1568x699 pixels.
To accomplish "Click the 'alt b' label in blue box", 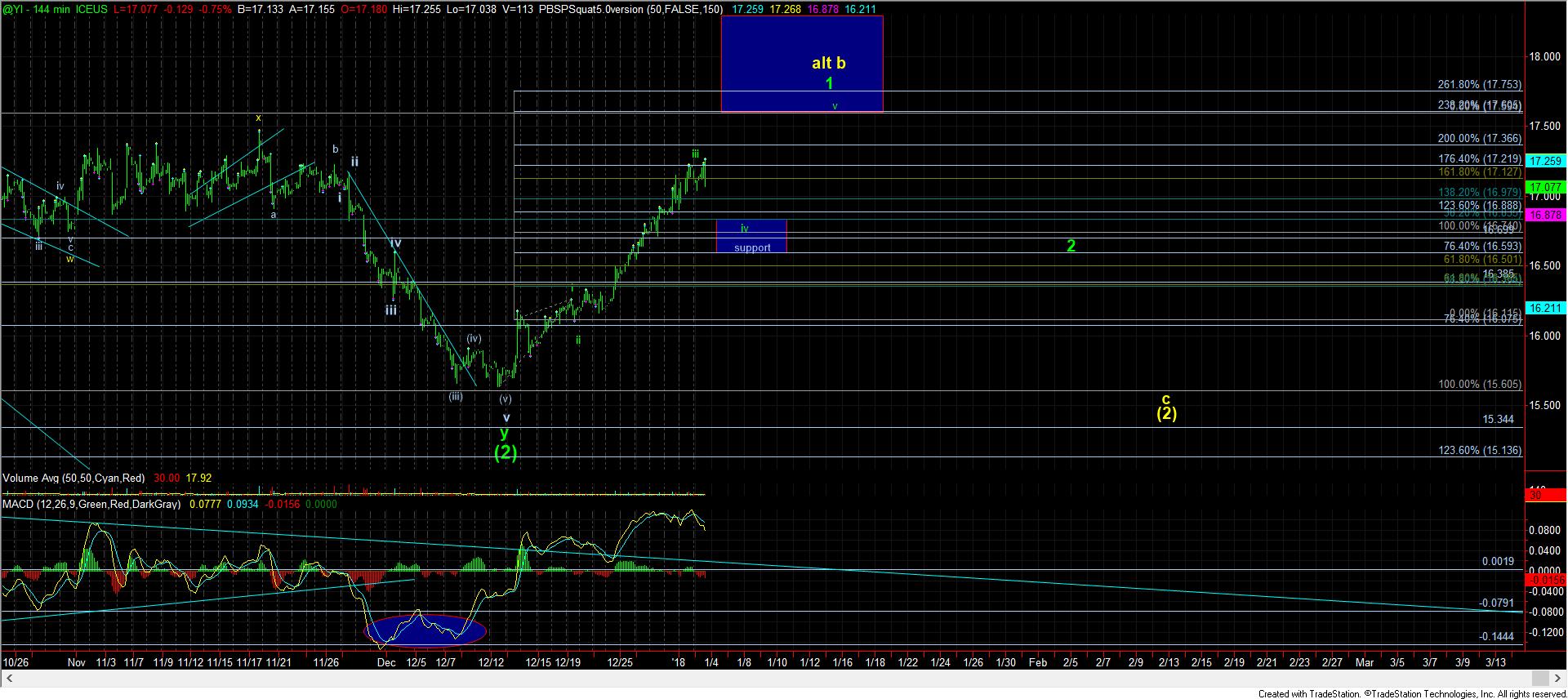I will pyautogui.click(x=828, y=63).
